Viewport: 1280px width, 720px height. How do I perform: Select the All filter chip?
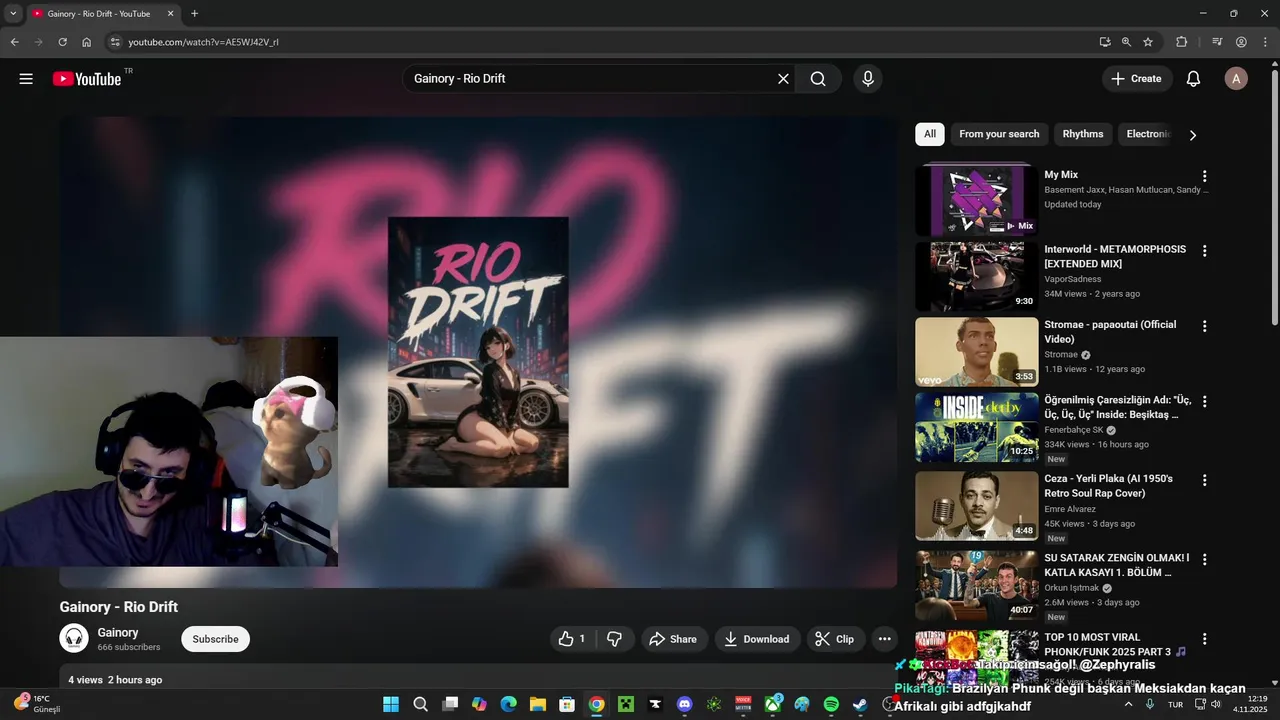tap(930, 134)
